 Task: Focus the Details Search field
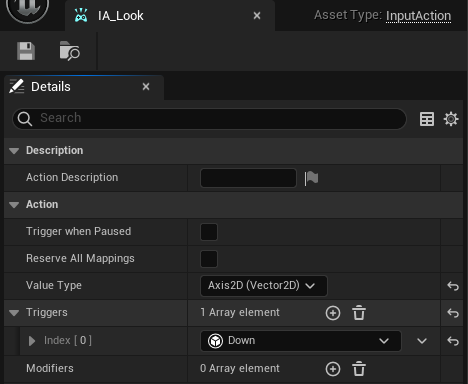(x=209, y=118)
